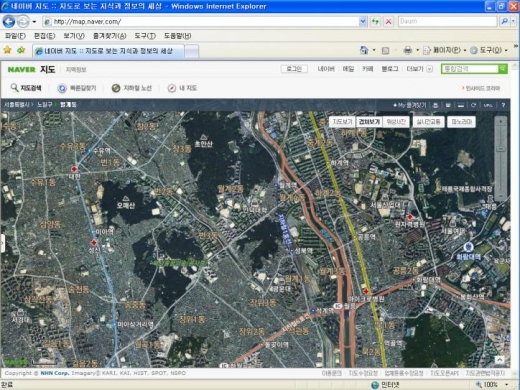Toggle the 실시간교통 traffic layer
Screen dimensions: 520x390
[x=428, y=122]
